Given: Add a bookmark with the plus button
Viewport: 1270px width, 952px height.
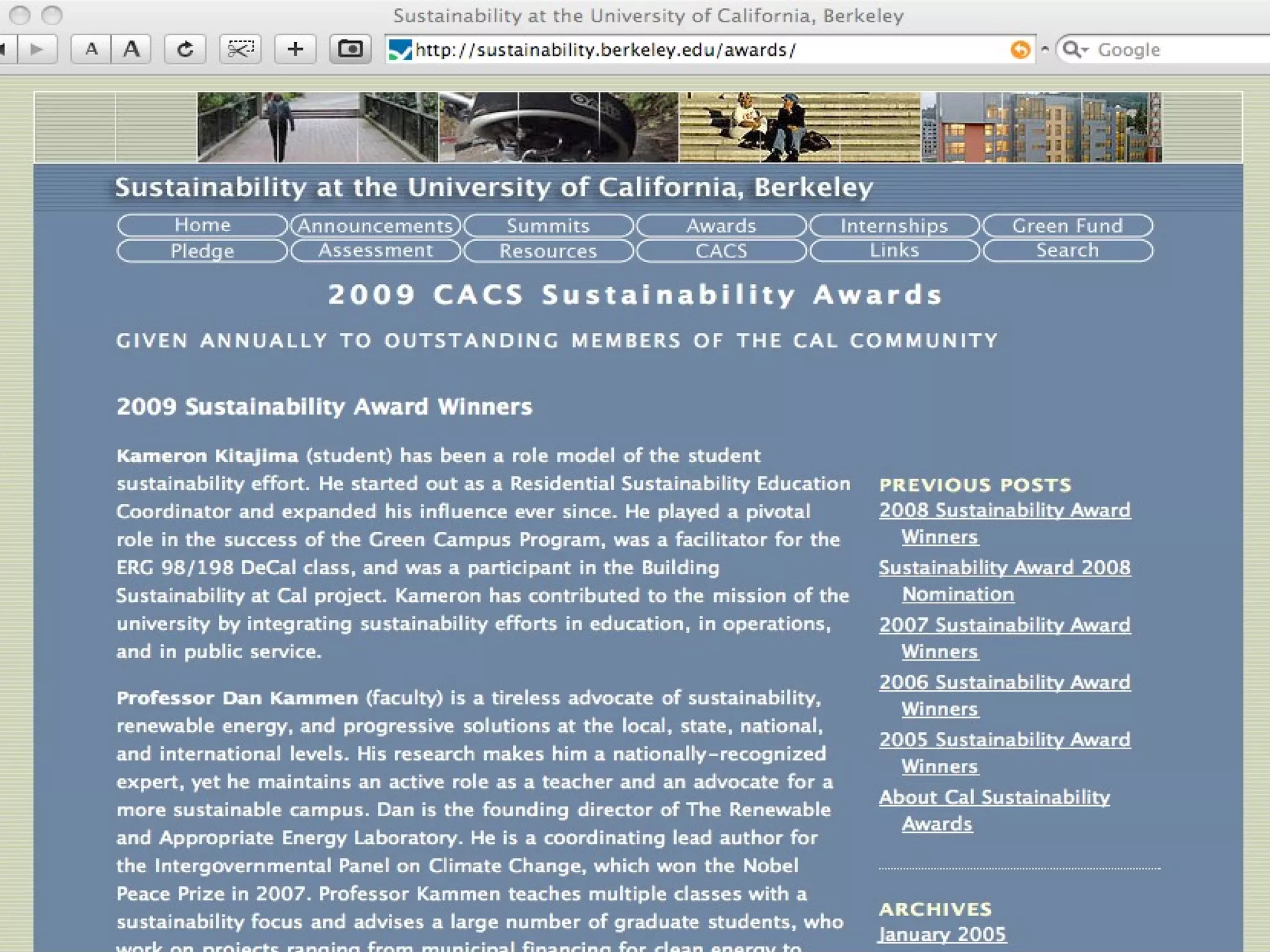Looking at the screenshot, I should (295, 49).
